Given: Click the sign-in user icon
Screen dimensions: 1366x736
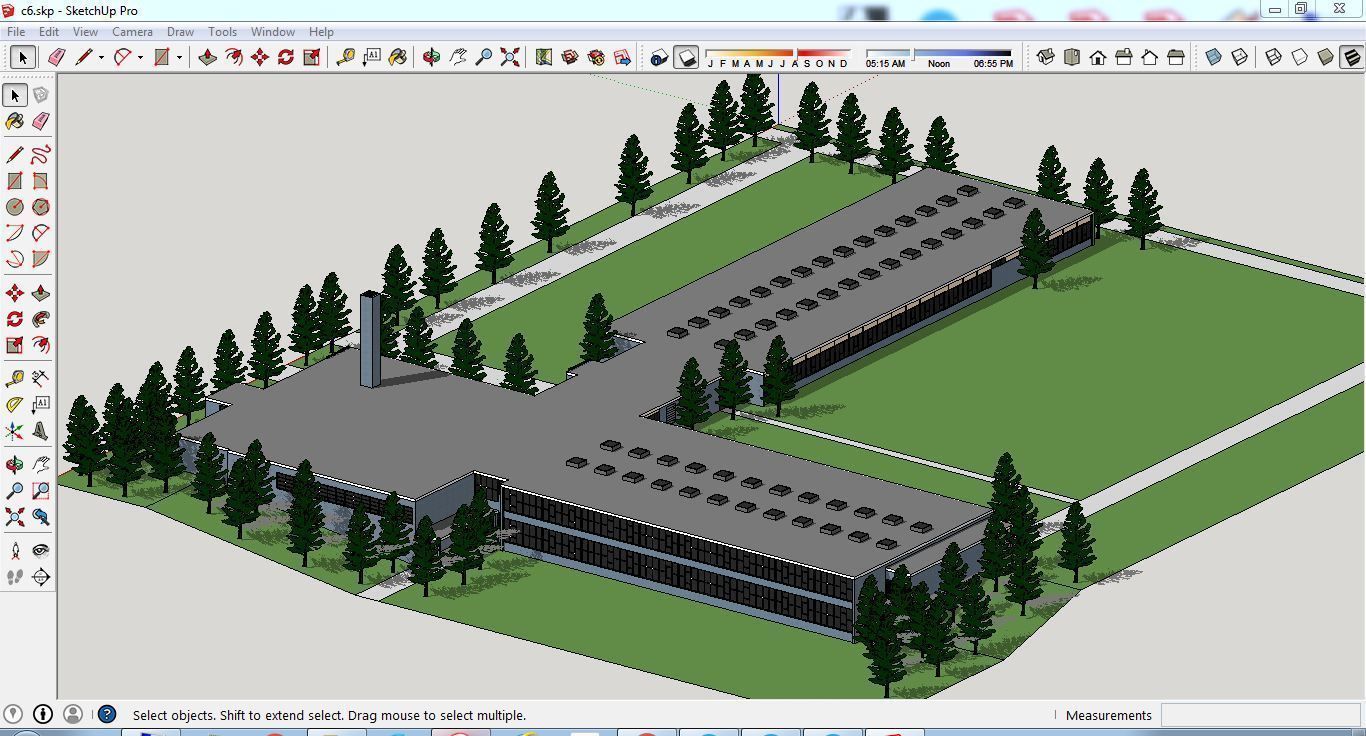Looking at the screenshot, I should tap(73, 714).
